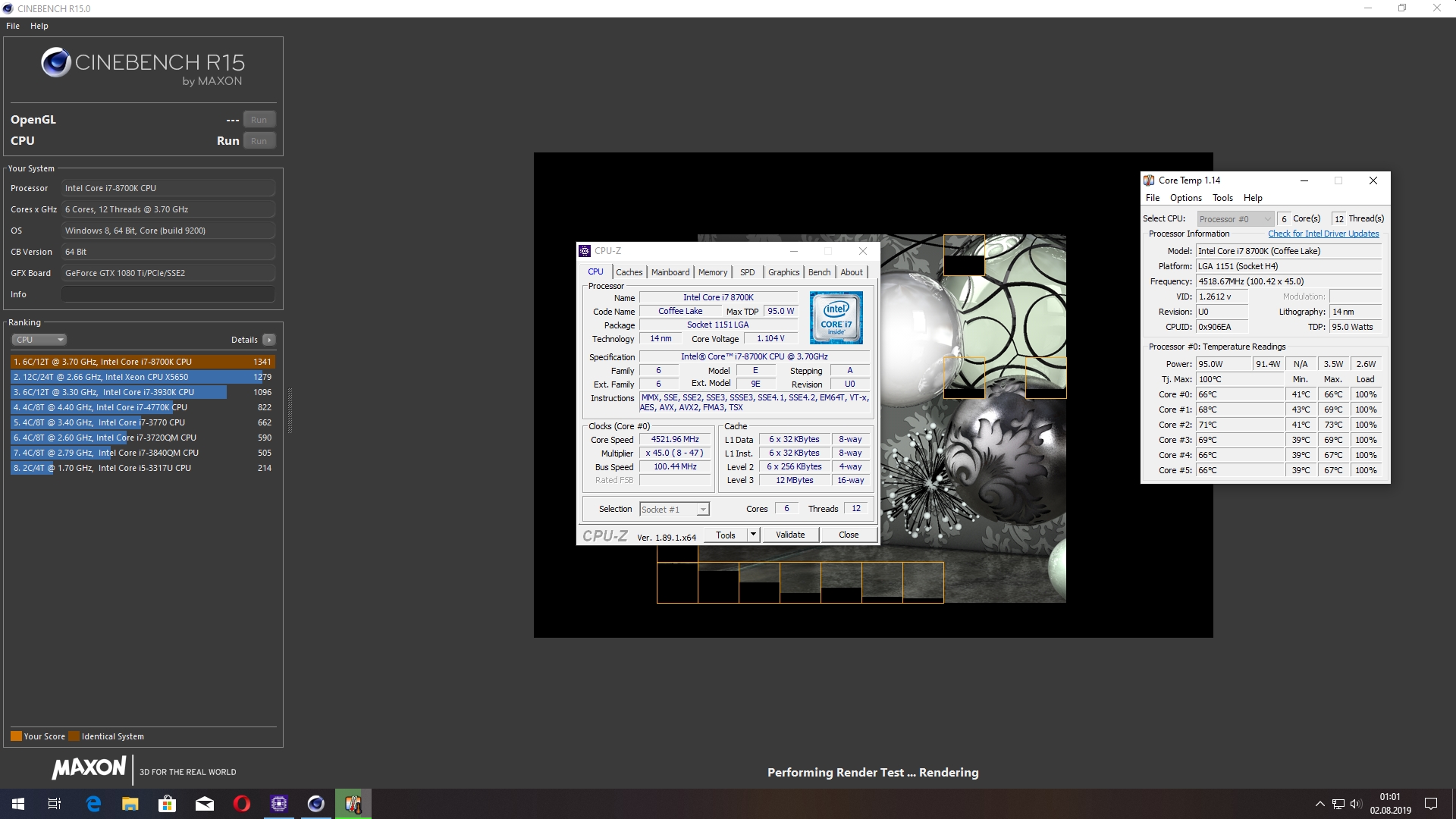Switch to CPU-Z via its taskbar icon
Screen dimensions: 1456x819
coord(279,804)
